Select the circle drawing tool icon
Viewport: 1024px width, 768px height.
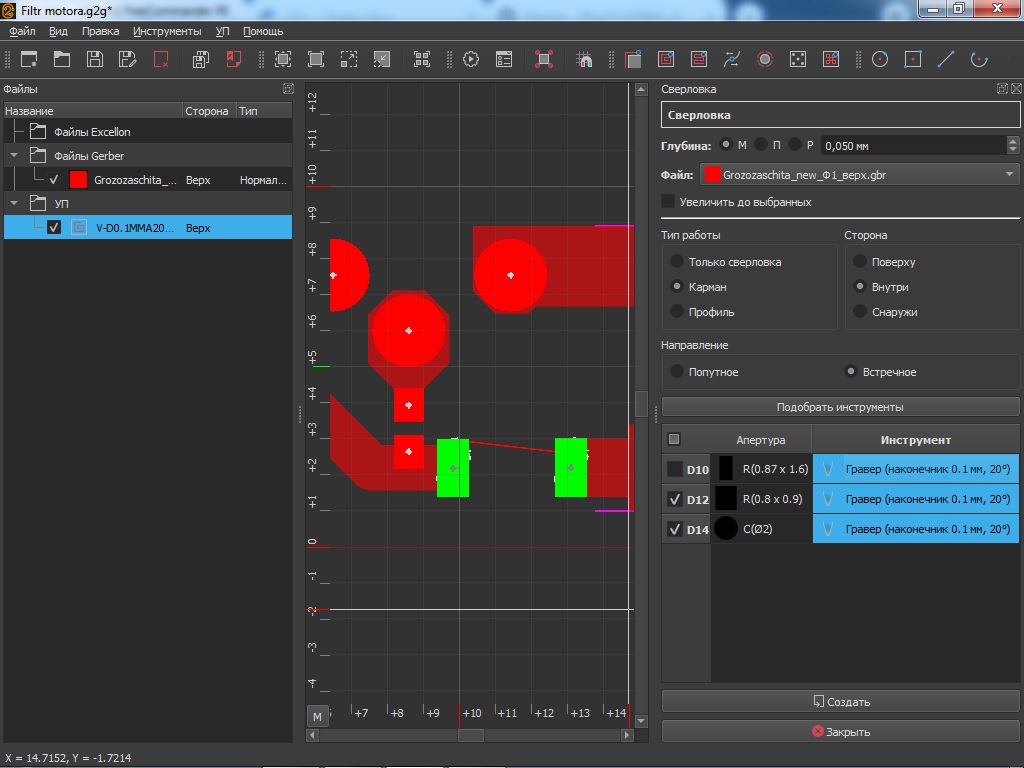click(x=880, y=59)
